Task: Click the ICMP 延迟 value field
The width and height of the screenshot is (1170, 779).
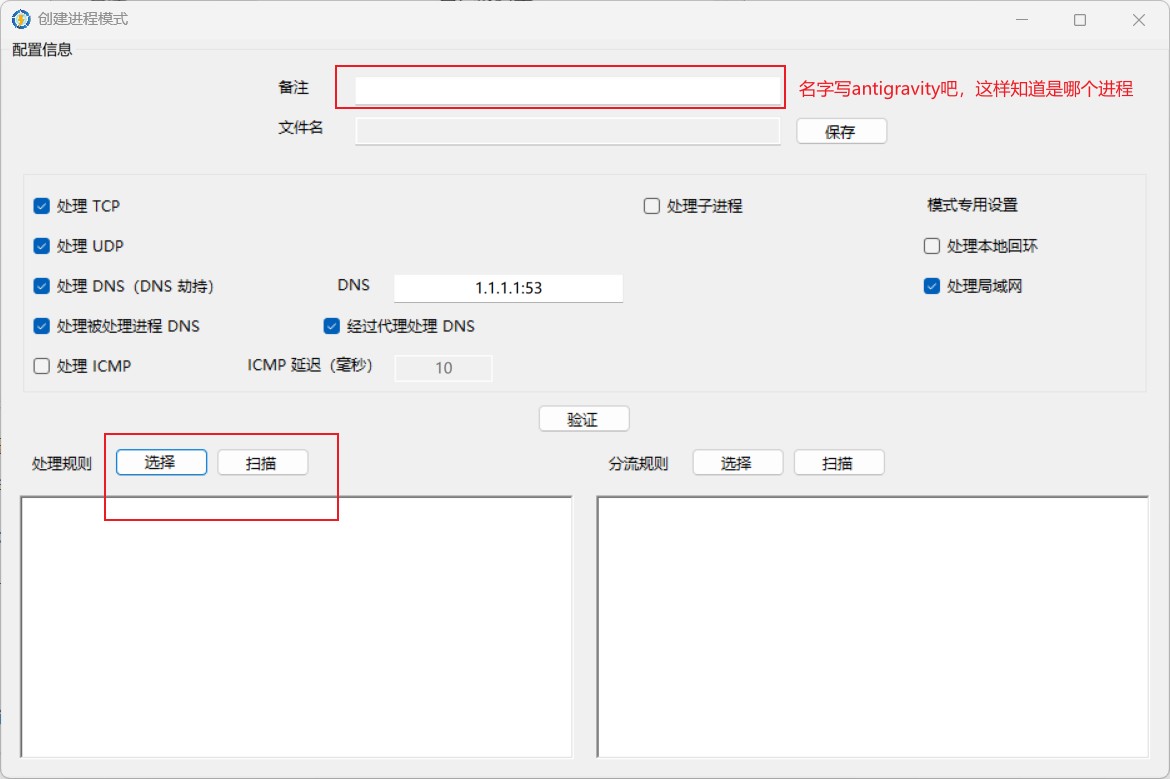Action: point(443,368)
